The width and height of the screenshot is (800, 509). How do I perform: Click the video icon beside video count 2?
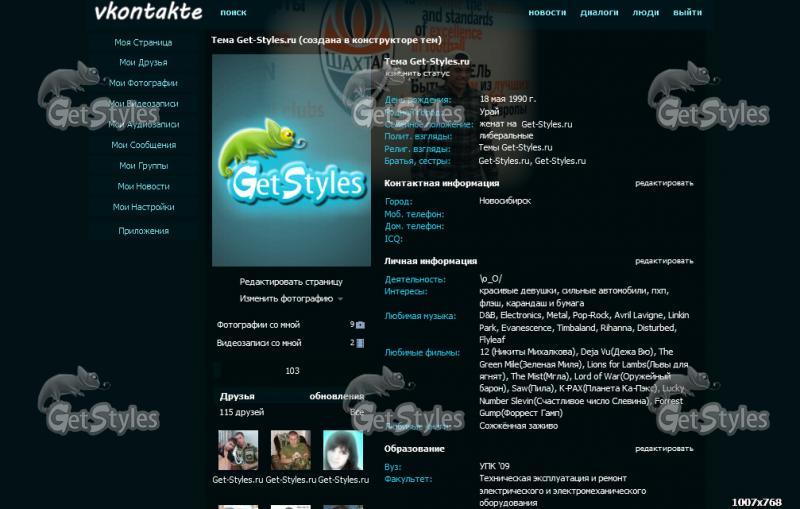click(x=360, y=343)
